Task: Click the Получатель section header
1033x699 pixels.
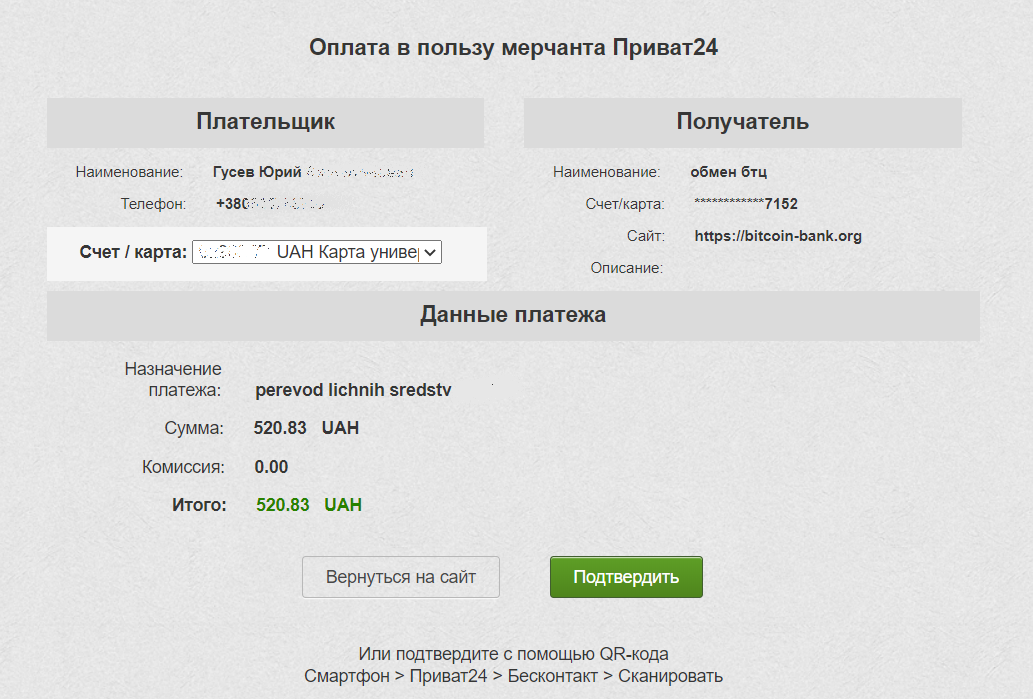Action: tap(742, 122)
